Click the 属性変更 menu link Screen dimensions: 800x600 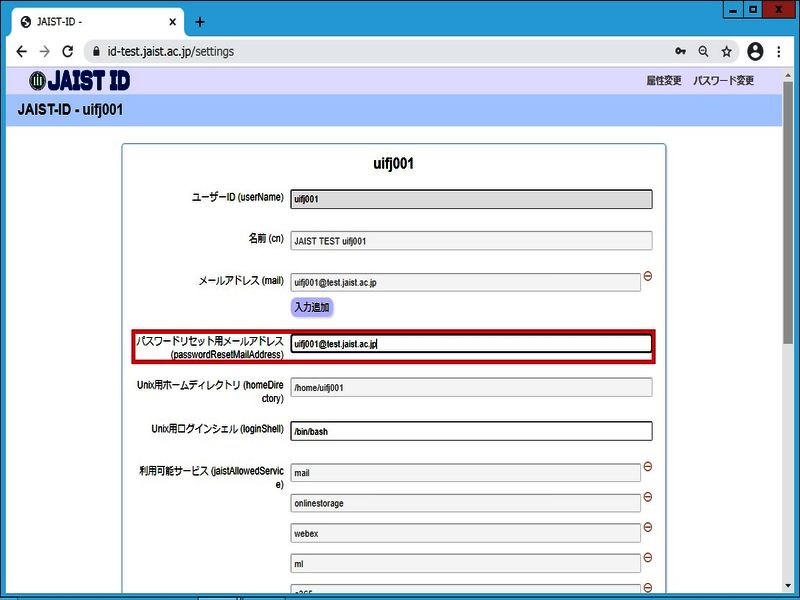(664, 81)
